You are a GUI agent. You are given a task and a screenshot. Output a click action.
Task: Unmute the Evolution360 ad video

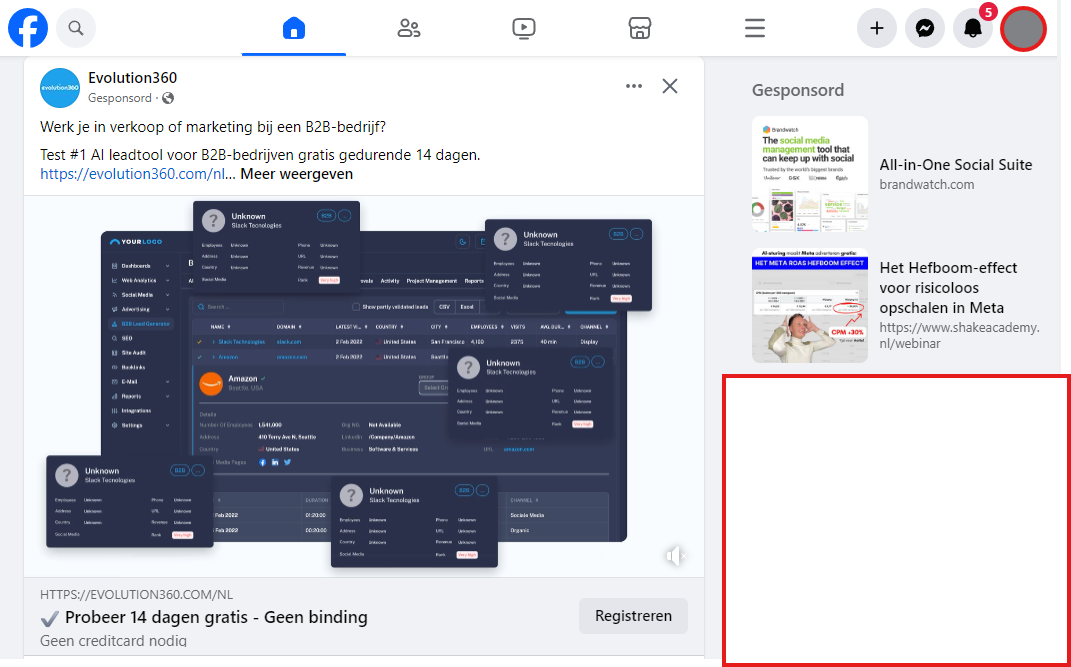coord(676,556)
